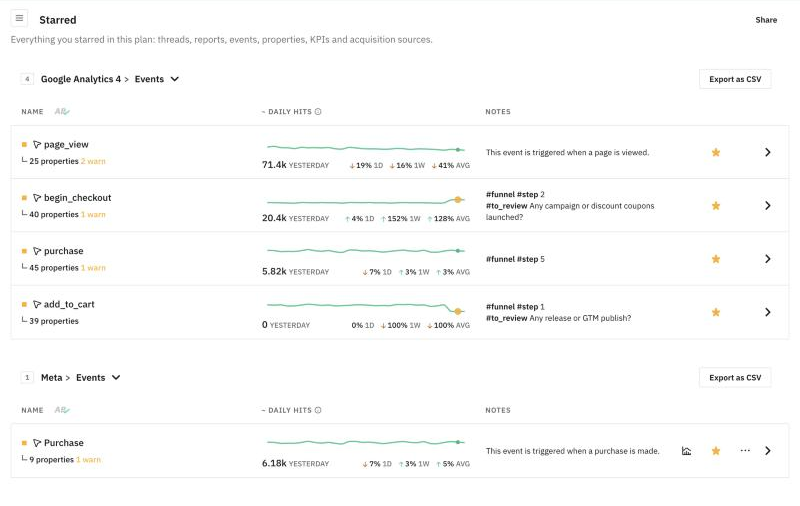
Task: Click the count badge '4' beside Google Analytics 4
Action: point(27,79)
